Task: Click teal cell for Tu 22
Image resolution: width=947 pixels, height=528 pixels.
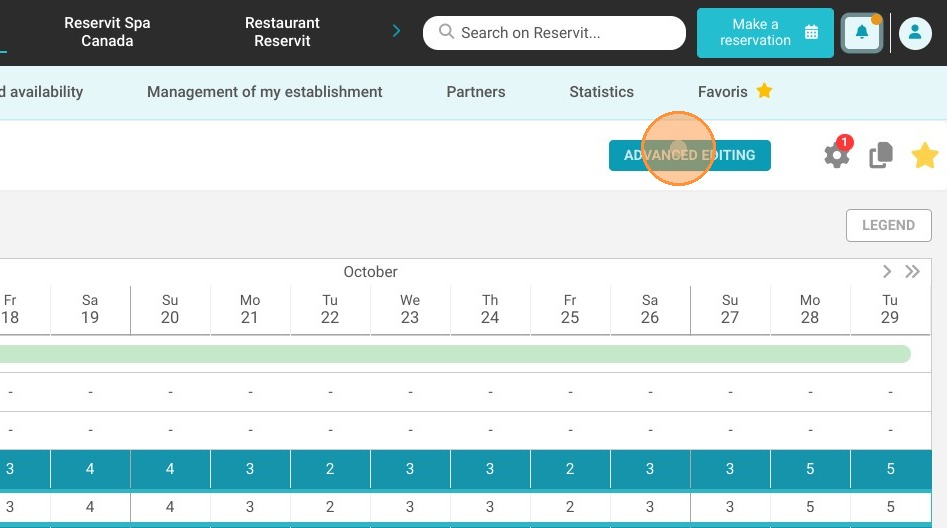Action: tap(330, 469)
